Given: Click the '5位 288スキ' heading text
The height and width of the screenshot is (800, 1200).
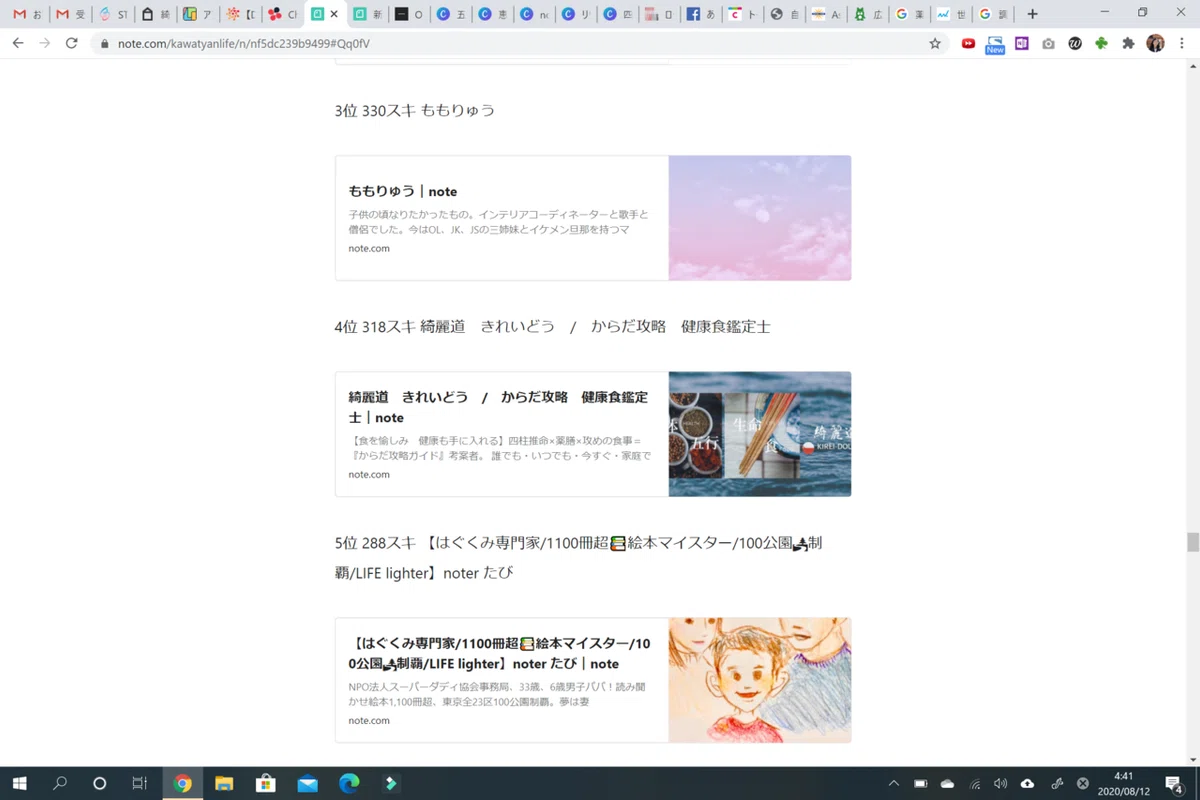Looking at the screenshot, I should [579, 558].
